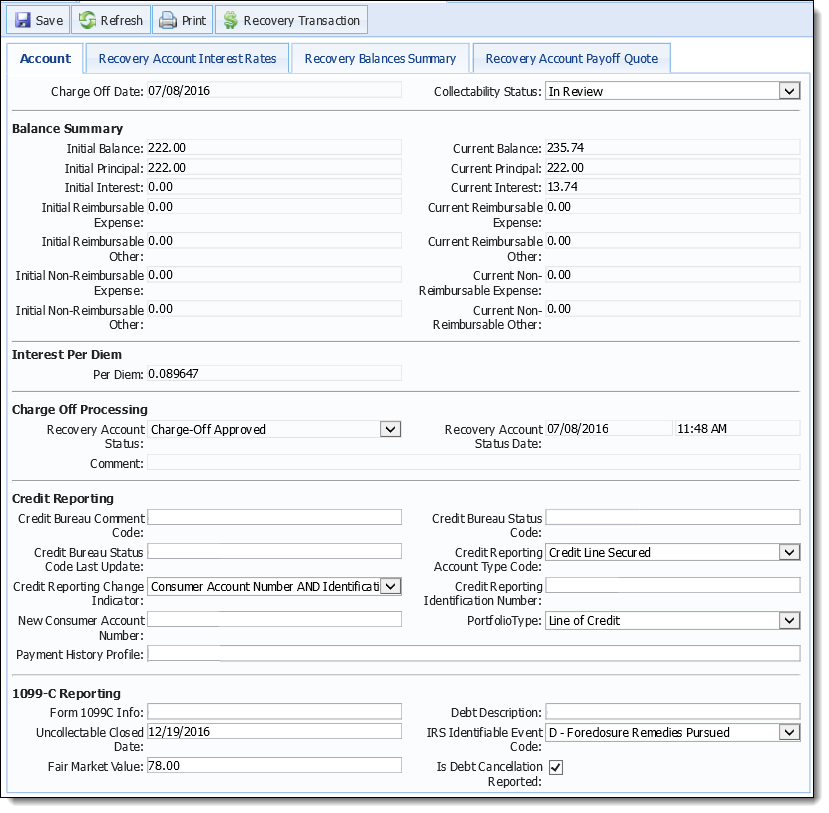Click the Current Principal value field
This screenshot has height=813, width=829.
(x=673, y=167)
